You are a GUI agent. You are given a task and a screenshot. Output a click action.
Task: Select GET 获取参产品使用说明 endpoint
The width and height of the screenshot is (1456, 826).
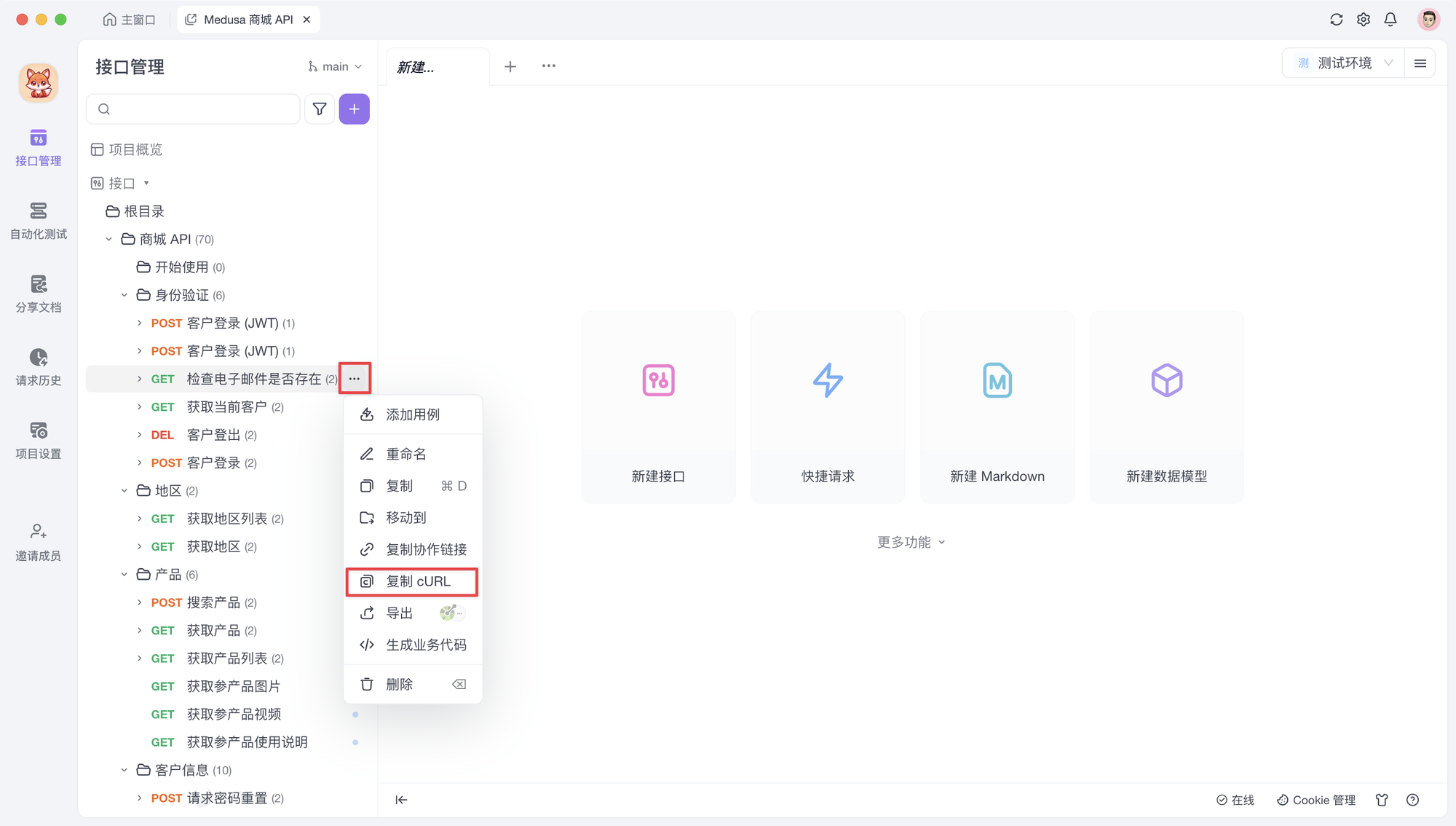click(x=229, y=742)
